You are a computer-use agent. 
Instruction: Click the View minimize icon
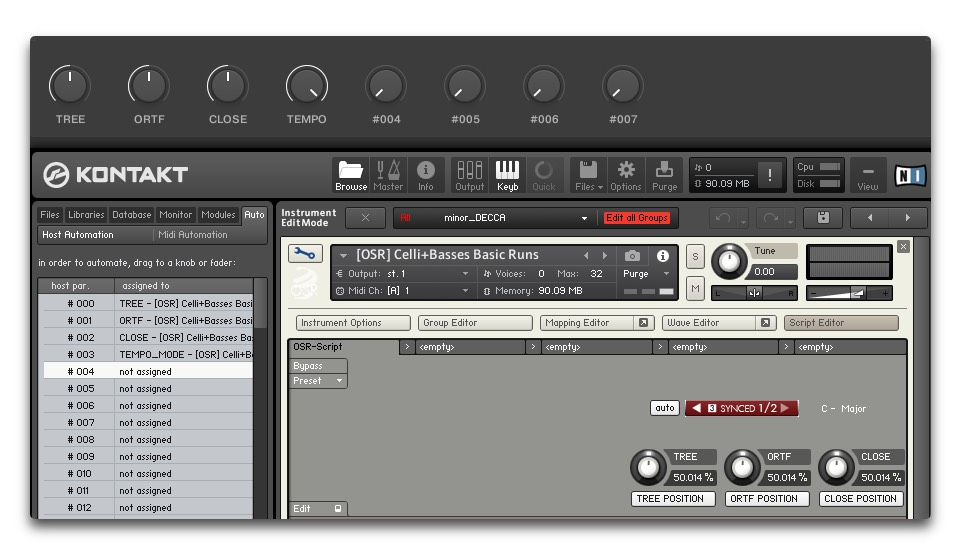tap(868, 176)
